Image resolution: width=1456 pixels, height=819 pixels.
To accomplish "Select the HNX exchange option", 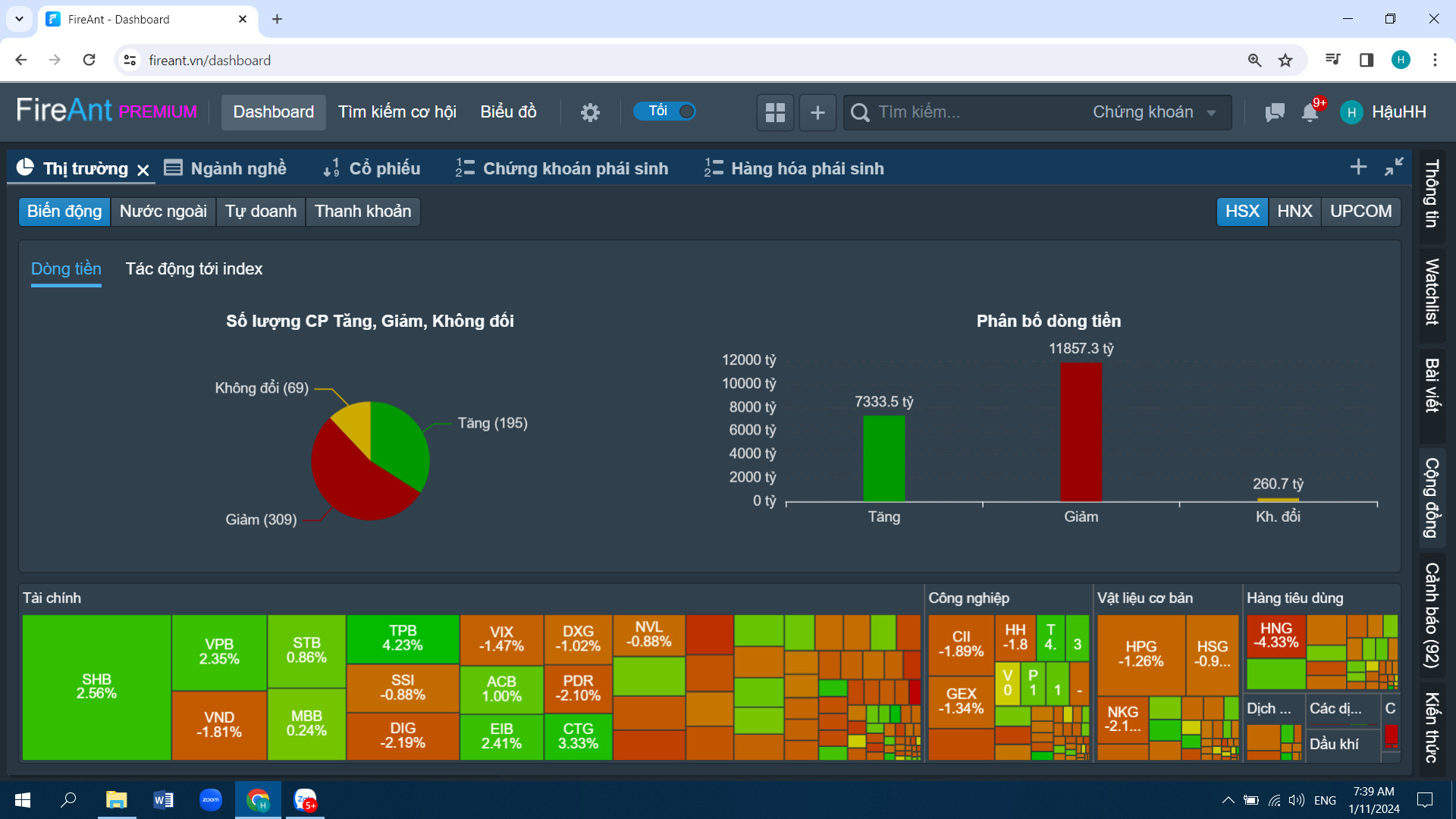I will pos(1294,211).
